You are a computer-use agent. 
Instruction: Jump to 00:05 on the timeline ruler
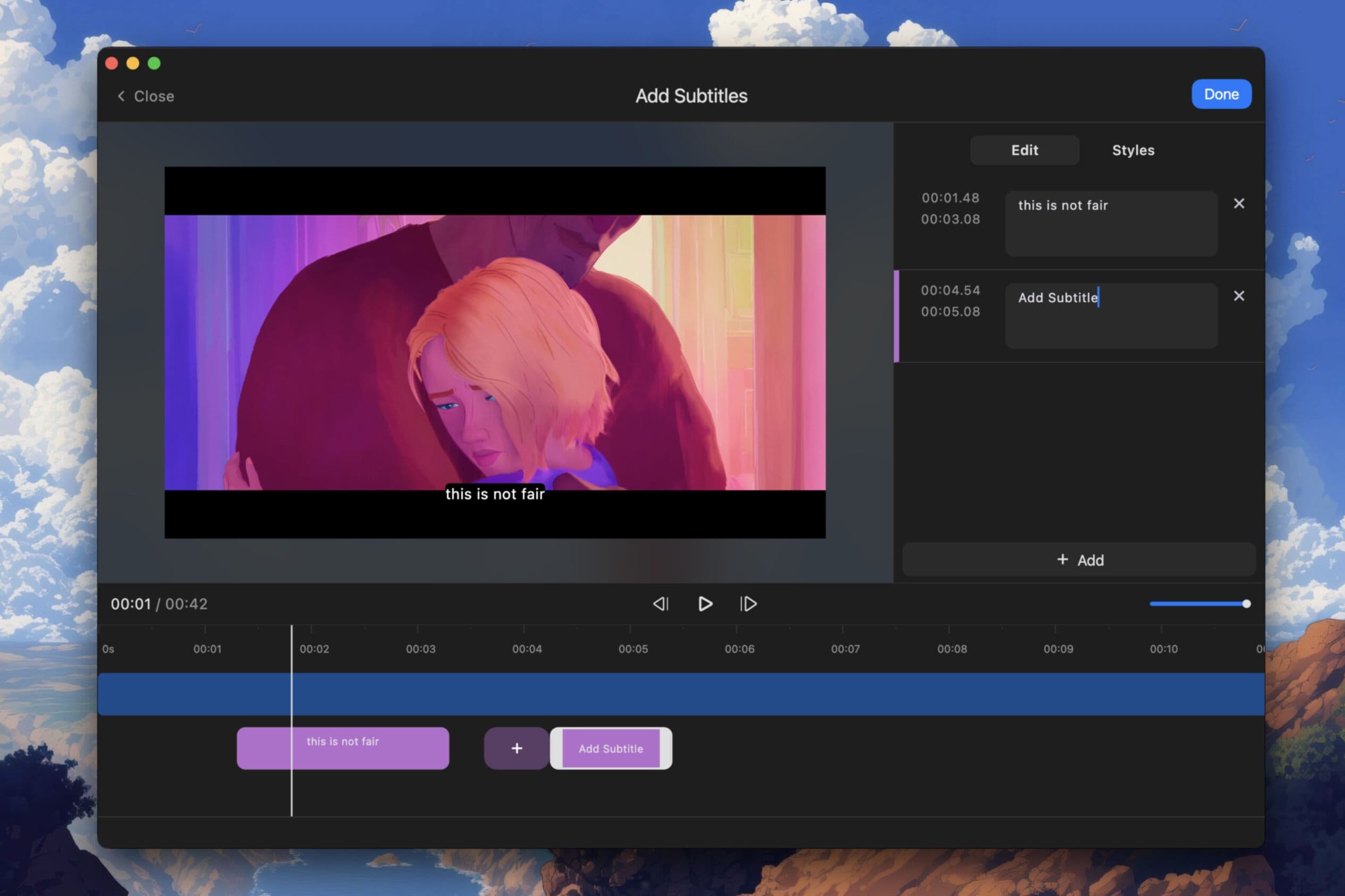click(633, 649)
